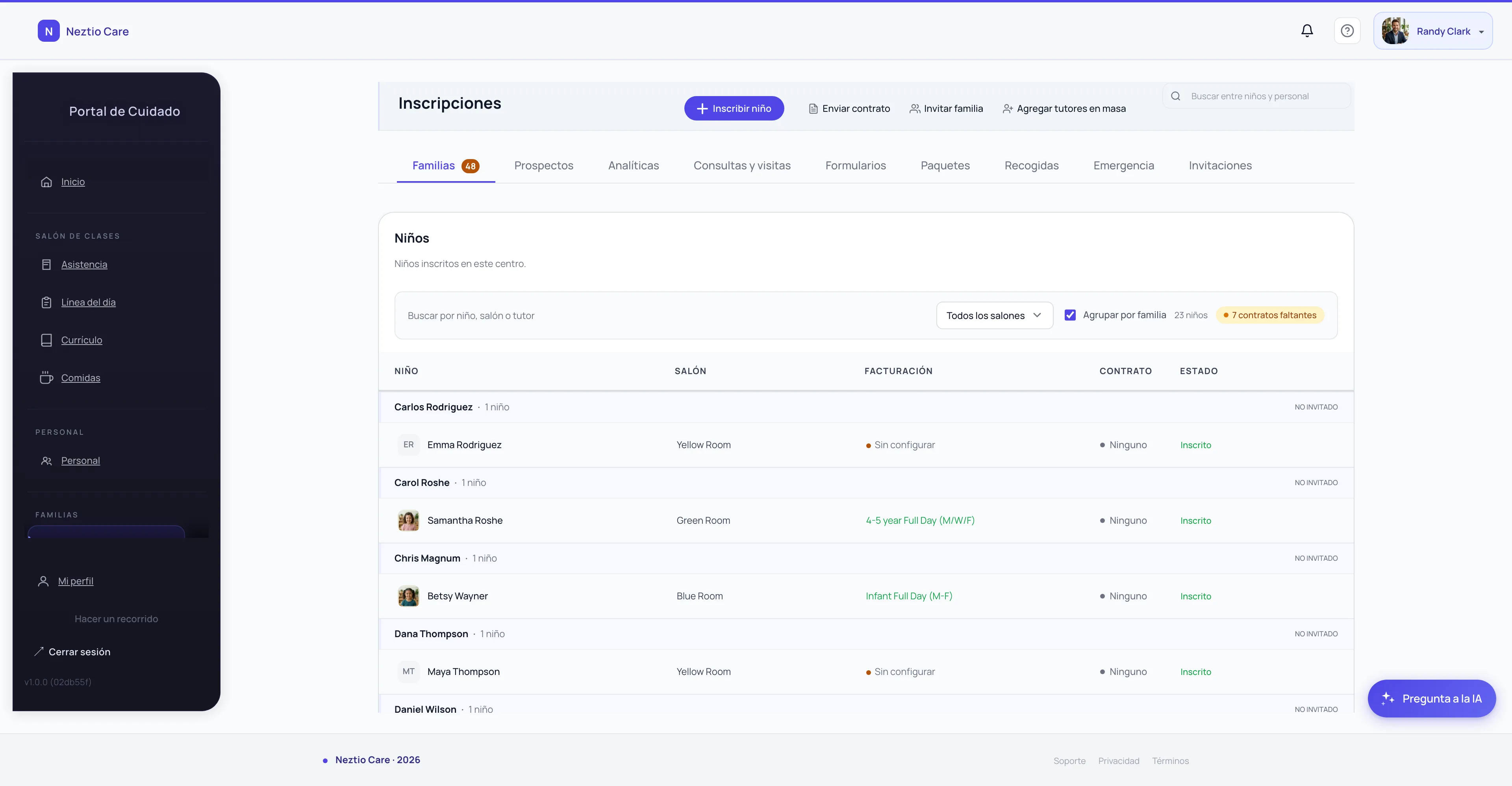The image size is (1512, 786).
Task: Click the Personal staff icon
Action: 46,461
